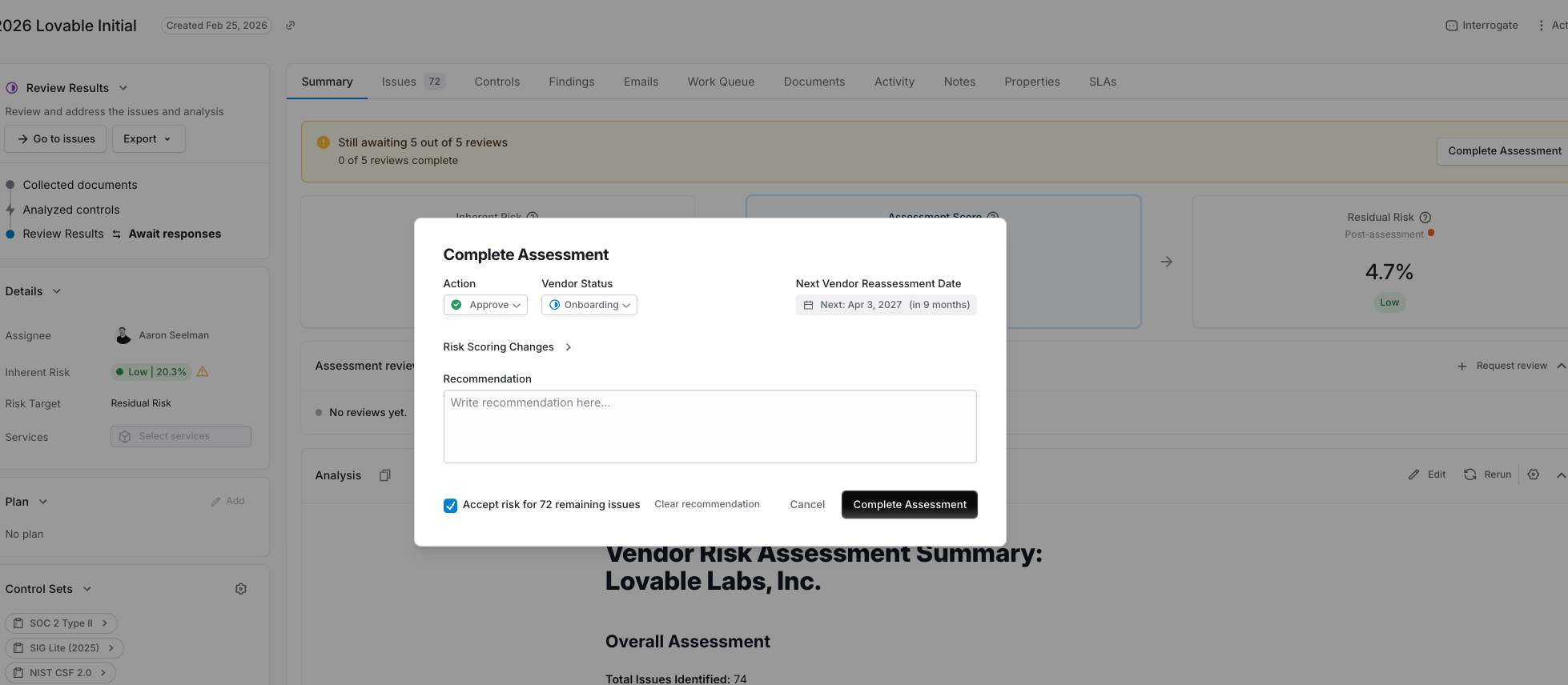This screenshot has width=1568, height=685.
Task: Collapse Assessment reviews section with the caret
Action: pos(1561,366)
